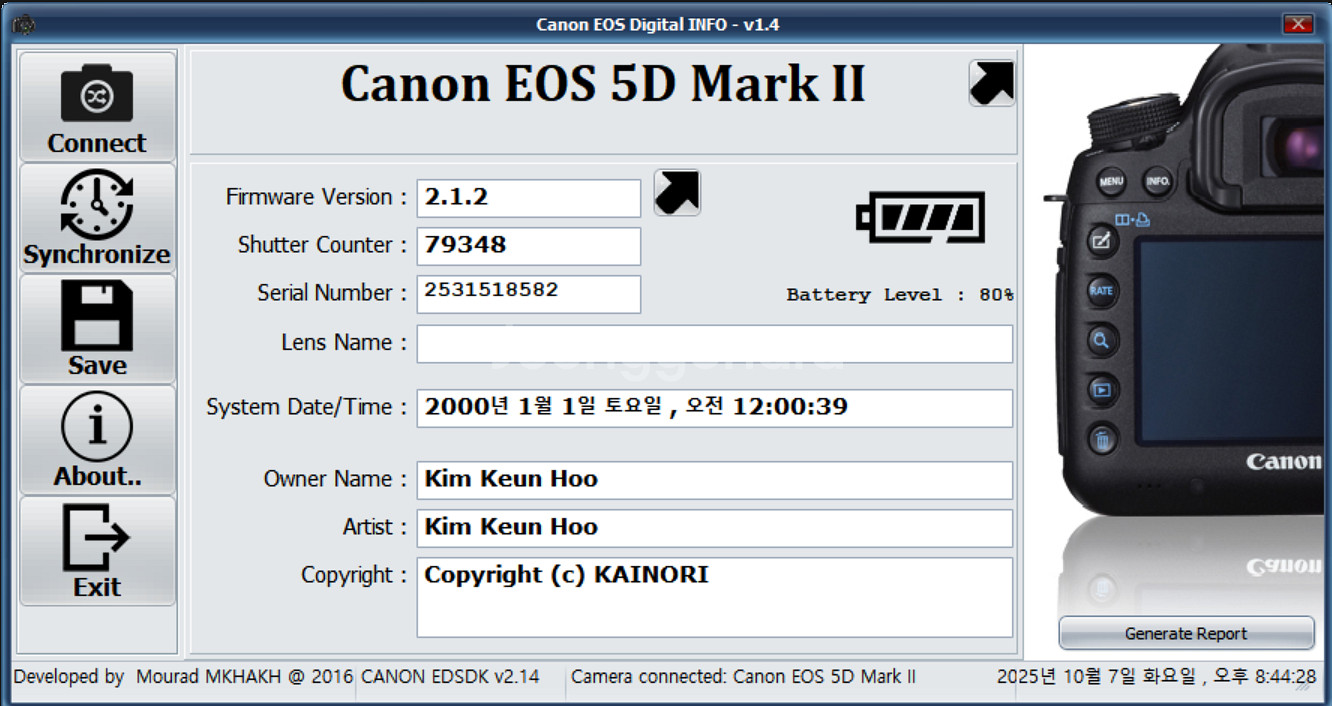Viewport: 1332px width, 706px height.
Task: Click the app icon in title bar
Action: coord(23,24)
